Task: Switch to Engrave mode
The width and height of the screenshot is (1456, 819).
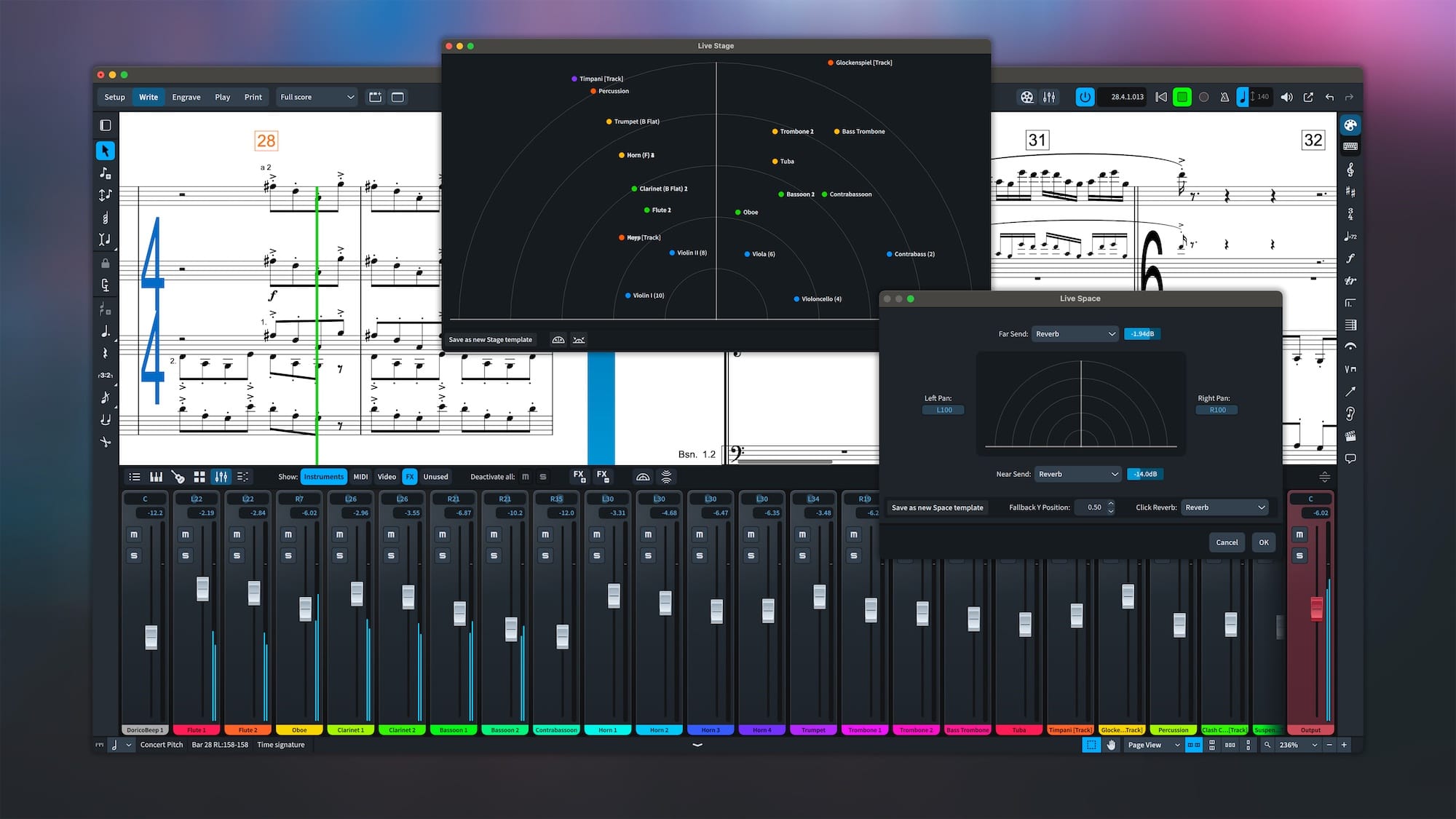Action: click(186, 97)
